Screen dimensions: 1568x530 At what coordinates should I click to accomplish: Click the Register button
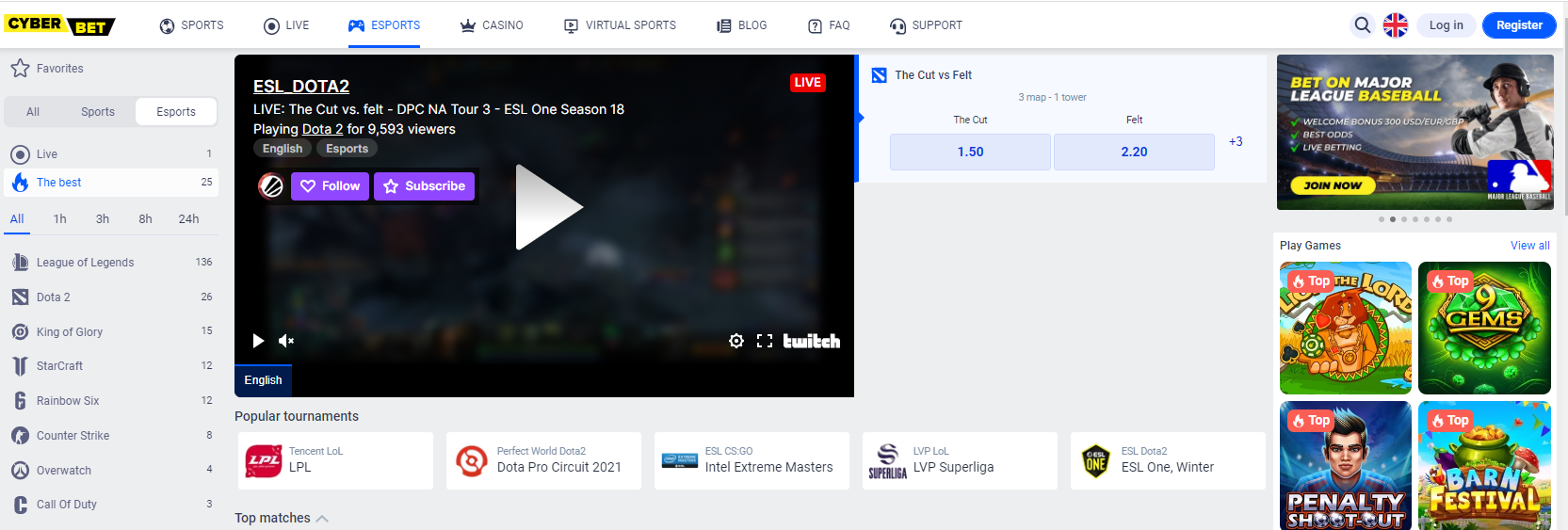click(1519, 25)
